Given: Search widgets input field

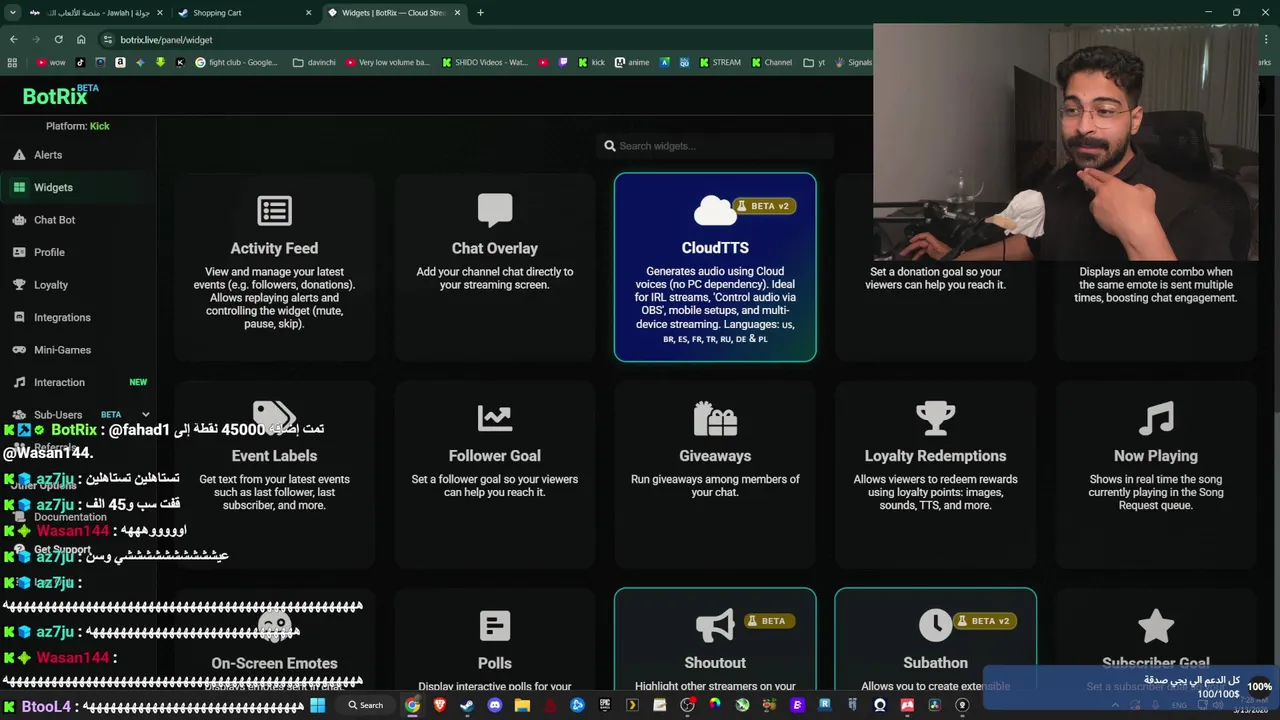Looking at the screenshot, I should coord(715,146).
